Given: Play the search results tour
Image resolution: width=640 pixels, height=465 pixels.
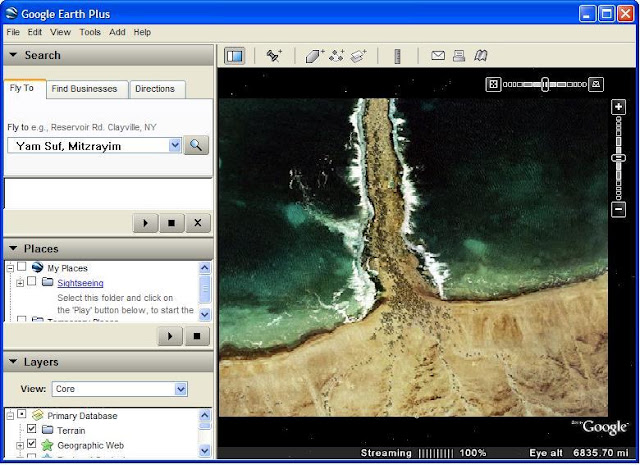Looking at the screenshot, I should pyautogui.click(x=145, y=223).
